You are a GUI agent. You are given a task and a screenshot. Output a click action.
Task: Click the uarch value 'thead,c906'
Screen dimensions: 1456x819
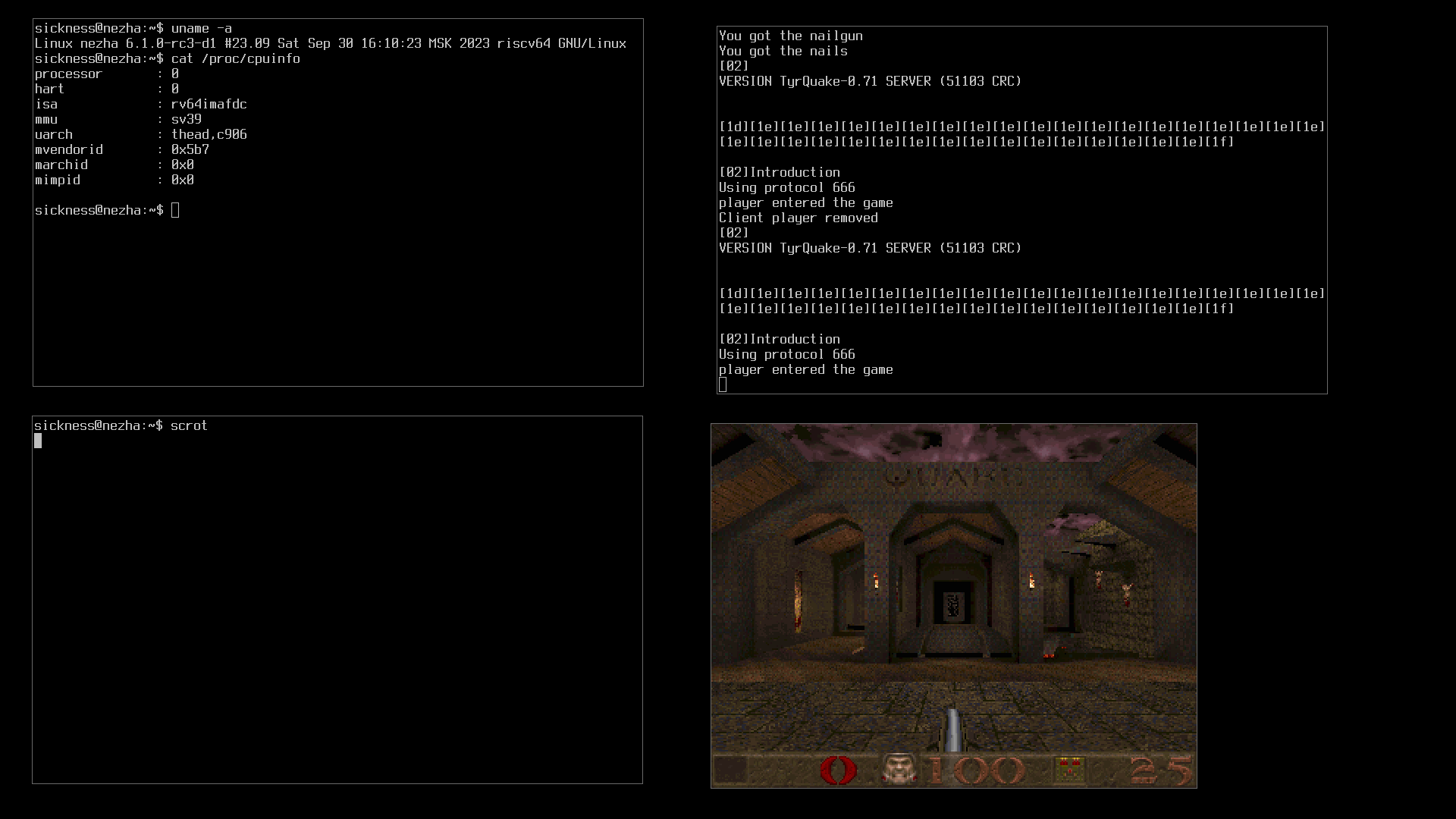pyautogui.click(x=209, y=134)
